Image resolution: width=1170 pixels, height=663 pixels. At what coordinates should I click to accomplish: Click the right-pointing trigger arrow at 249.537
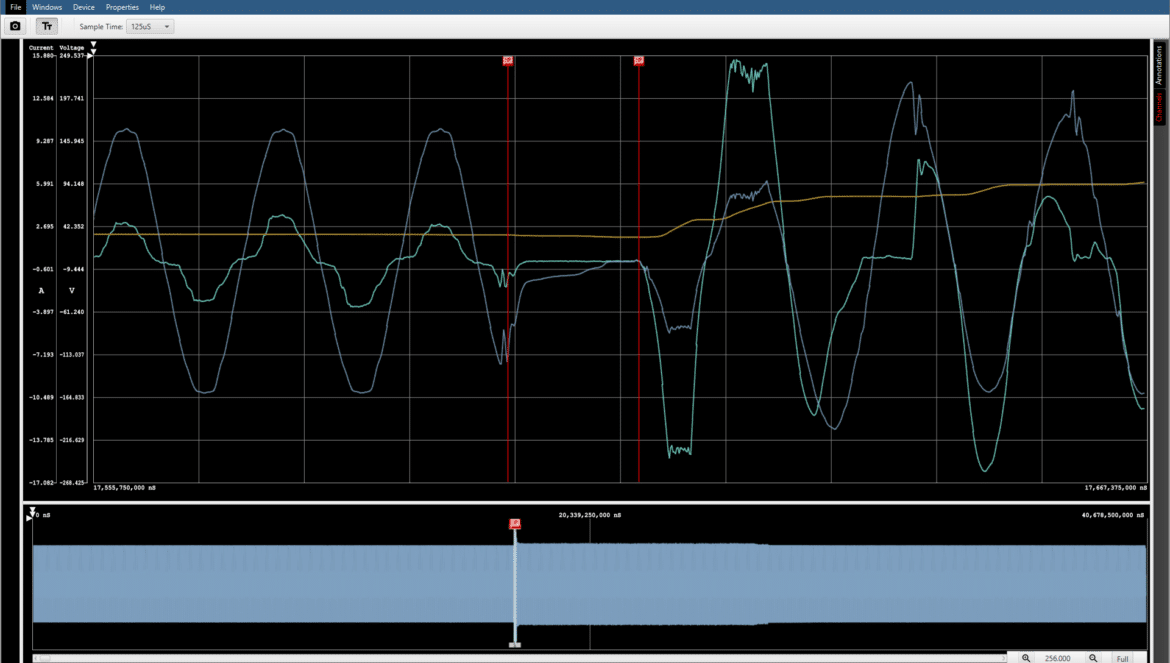point(90,56)
